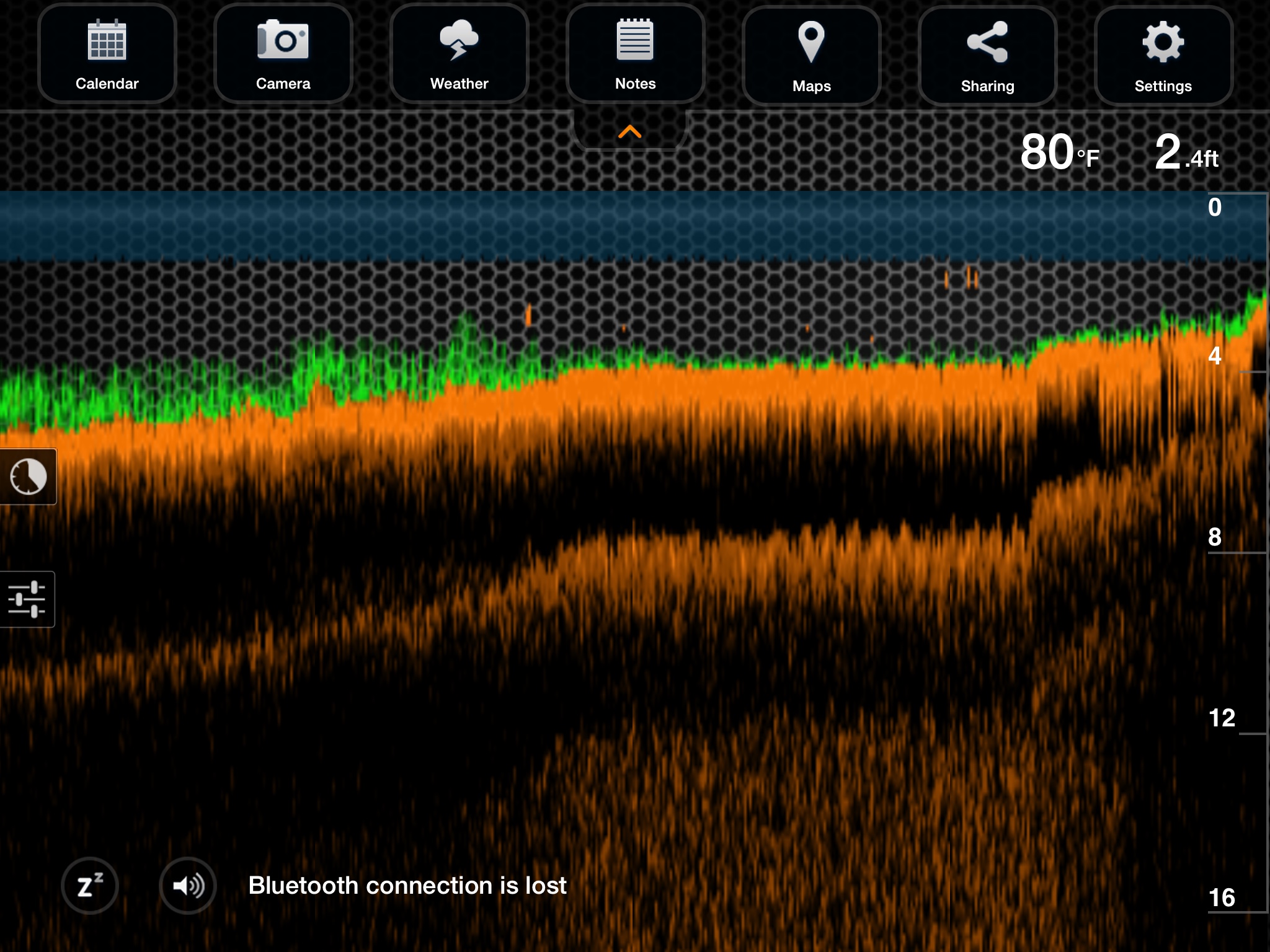Tap the orange fish mark near surface

pos(528,315)
